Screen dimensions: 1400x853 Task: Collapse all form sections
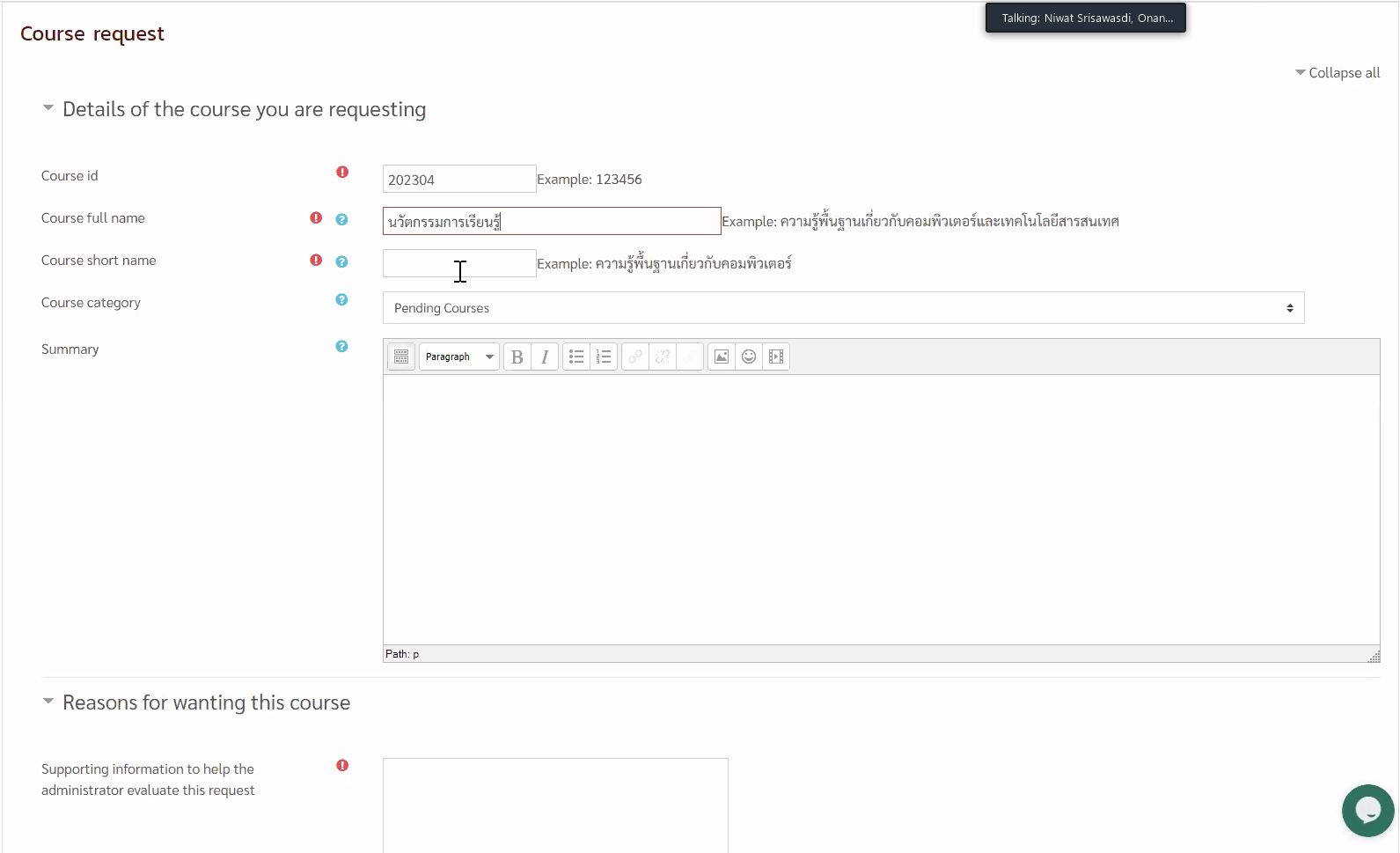click(1338, 73)
